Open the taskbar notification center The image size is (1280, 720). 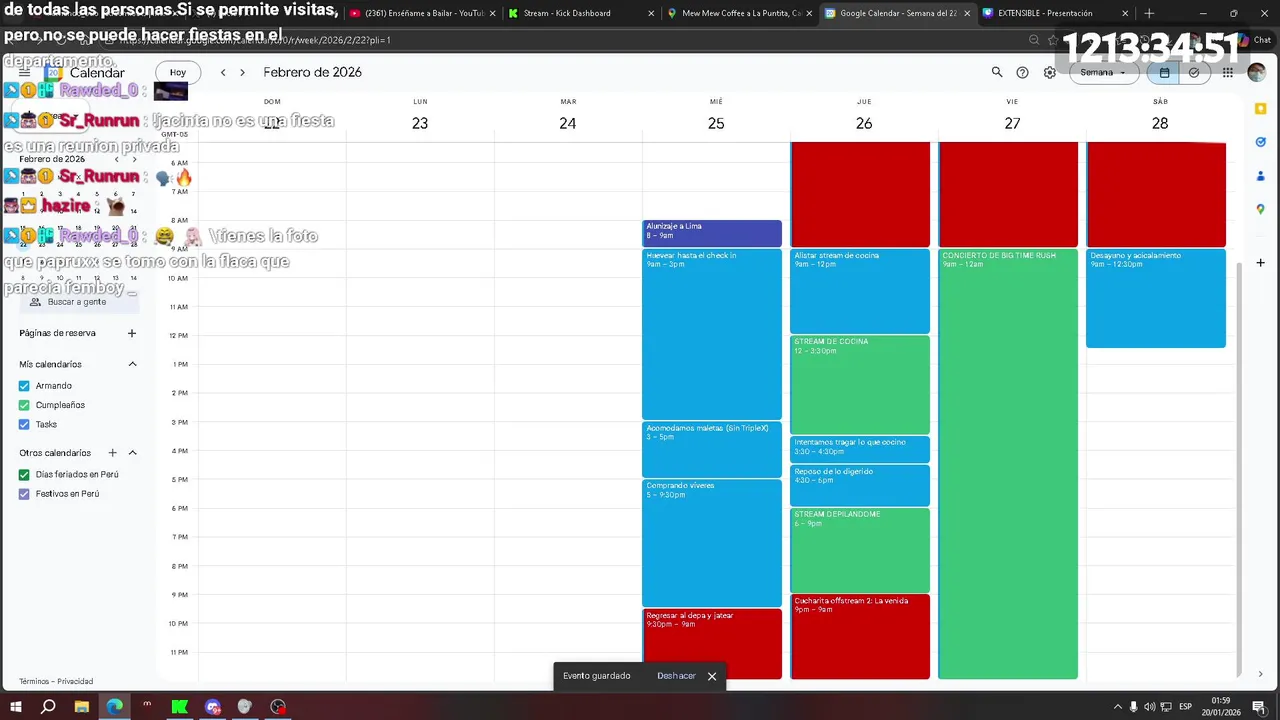[x=1260, y=707]
